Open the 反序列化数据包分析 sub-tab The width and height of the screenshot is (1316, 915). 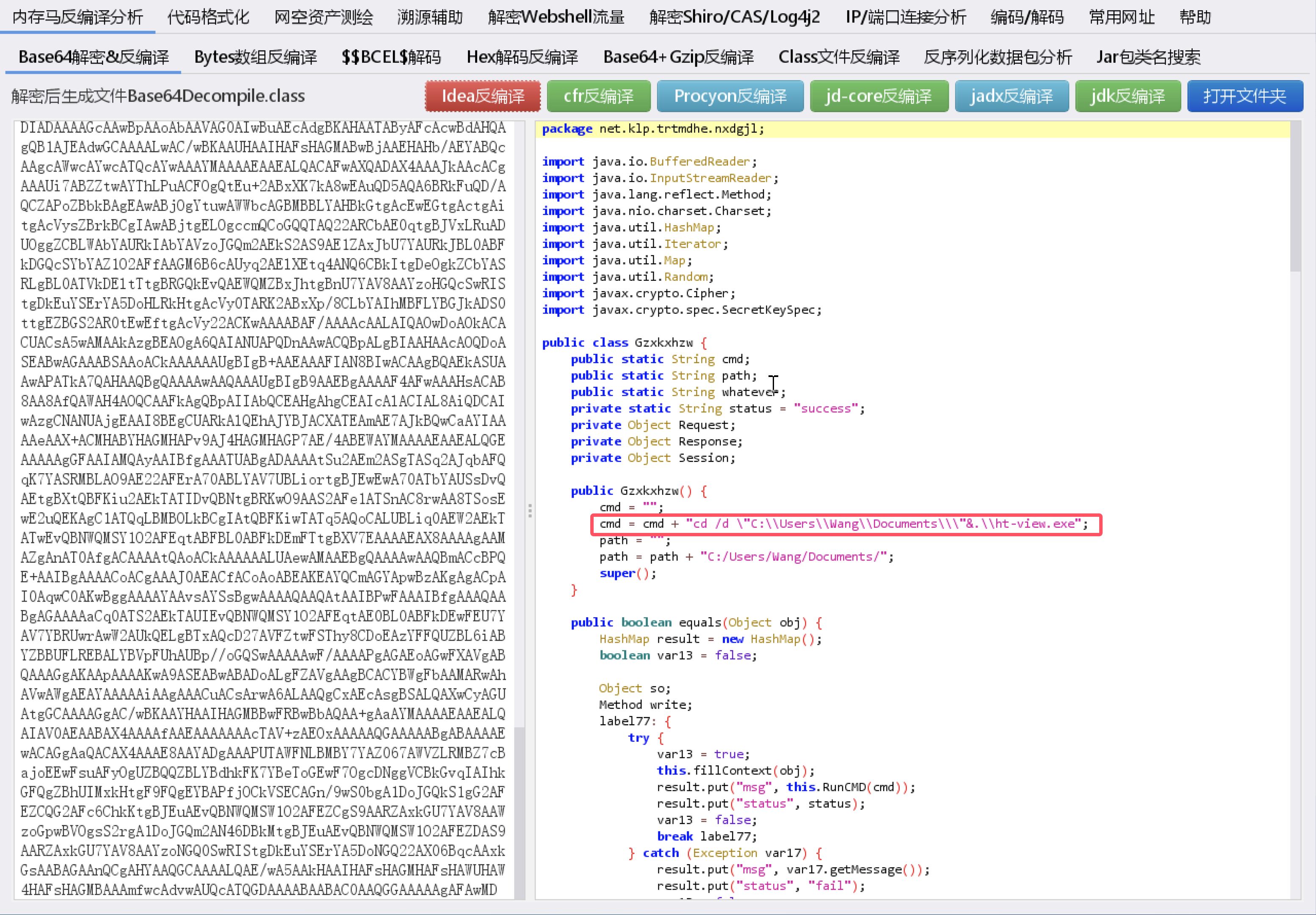[998, 57]
